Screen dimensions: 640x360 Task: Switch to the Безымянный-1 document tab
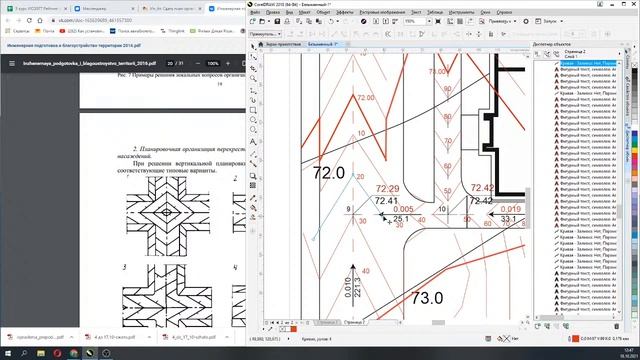point(323,44)
